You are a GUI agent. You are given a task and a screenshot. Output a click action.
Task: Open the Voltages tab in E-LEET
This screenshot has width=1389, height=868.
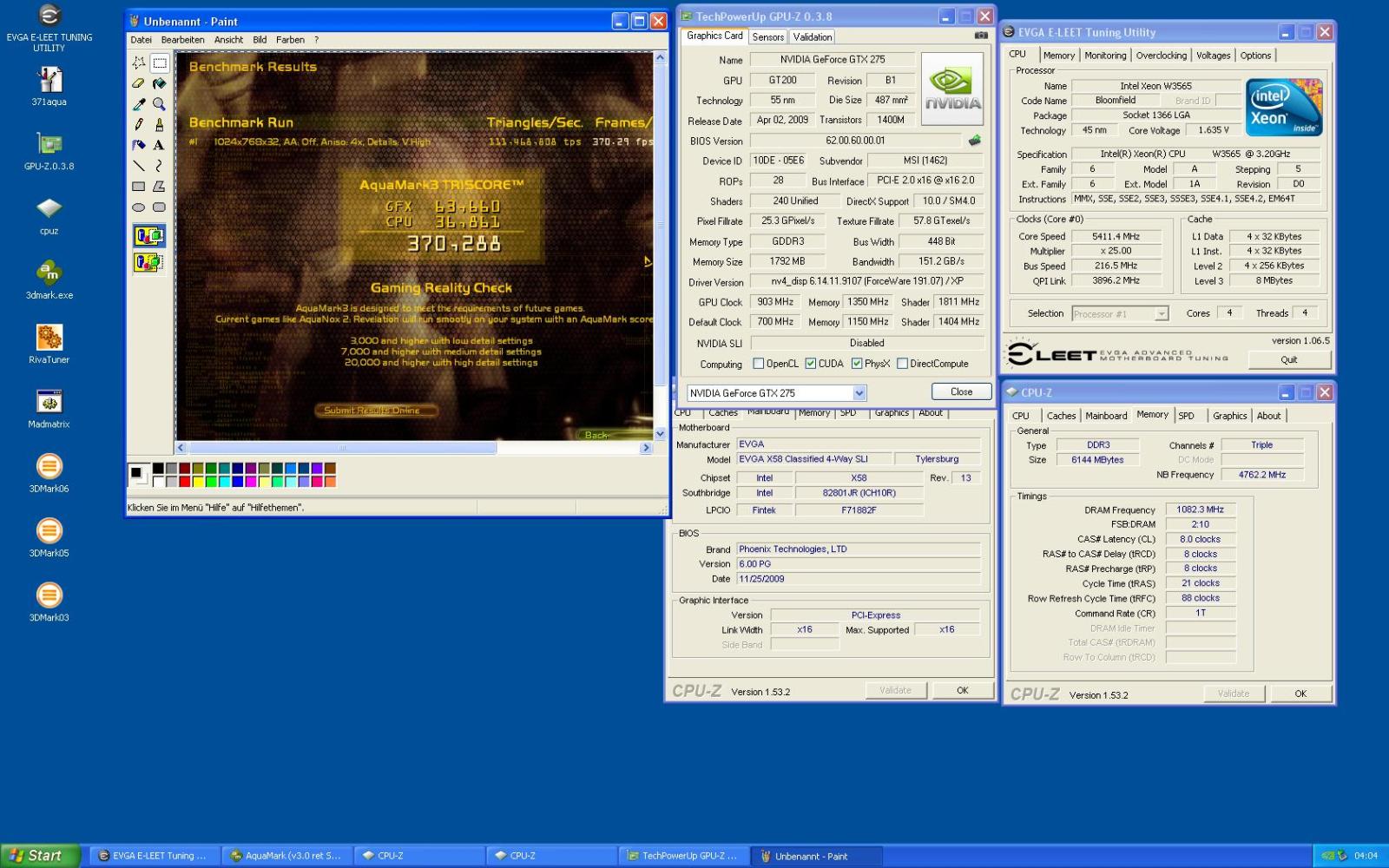[1213, 56]
